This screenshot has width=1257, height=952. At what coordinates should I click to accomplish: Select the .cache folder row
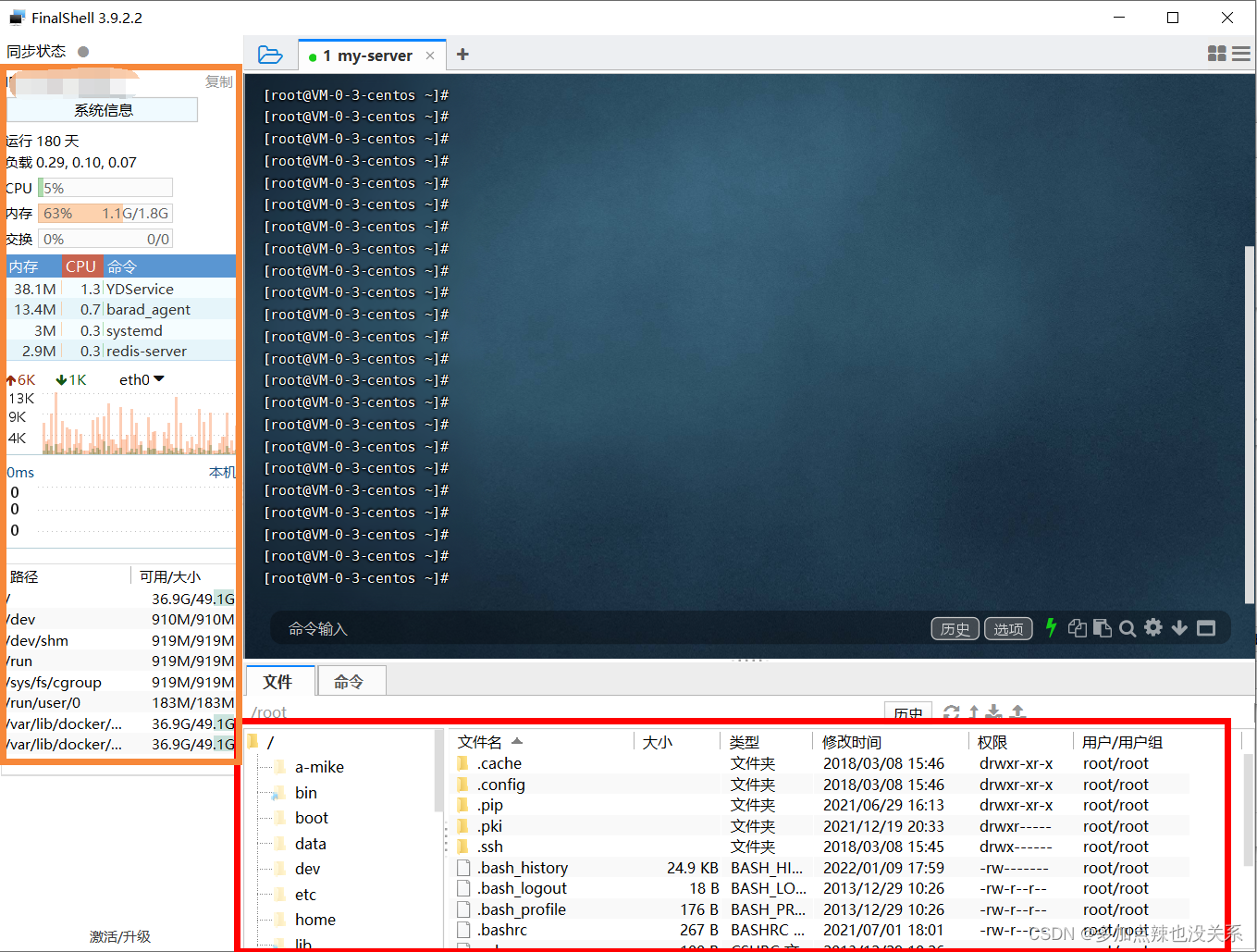click(x=820, y=763)
